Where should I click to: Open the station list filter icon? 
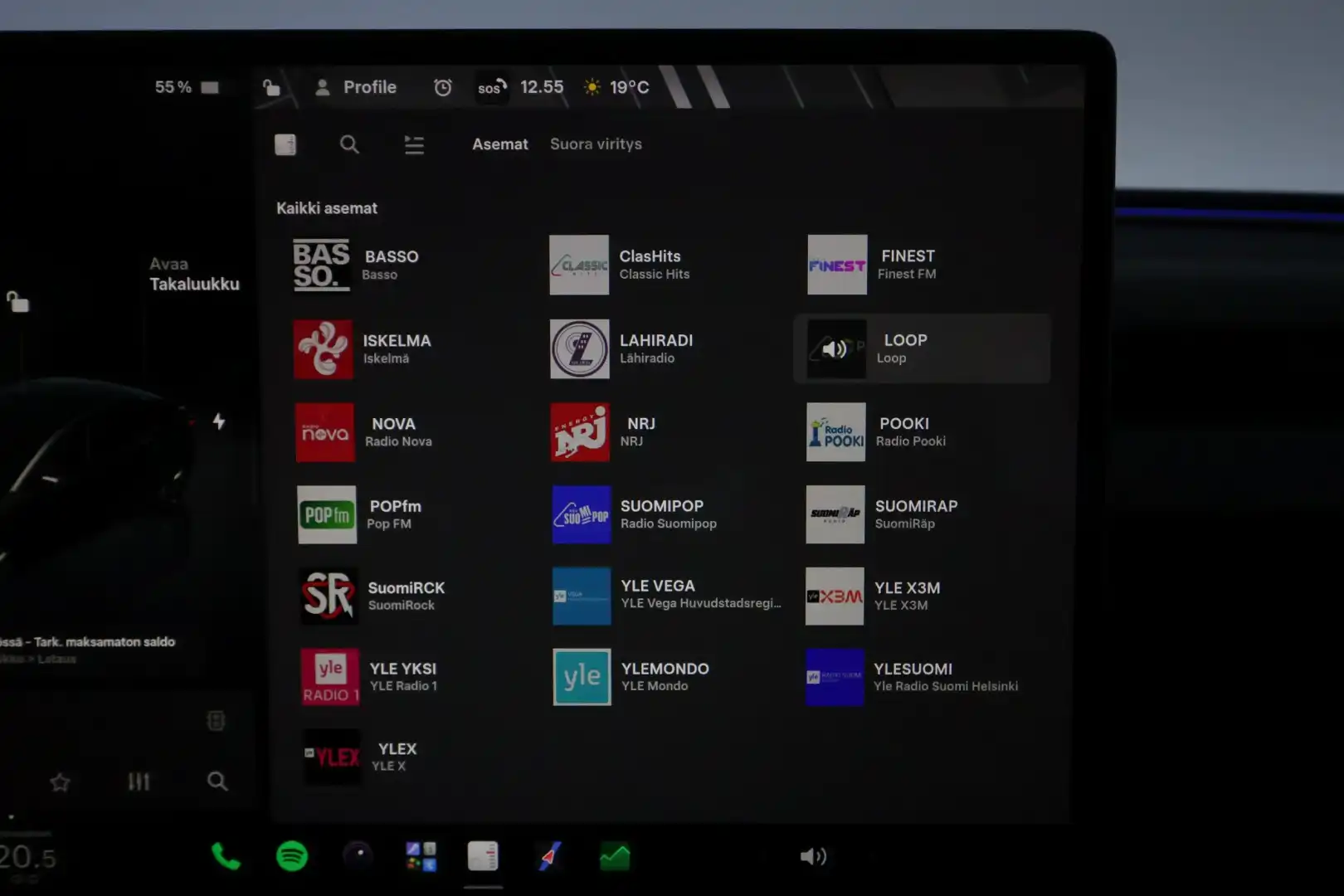(414, 145)
